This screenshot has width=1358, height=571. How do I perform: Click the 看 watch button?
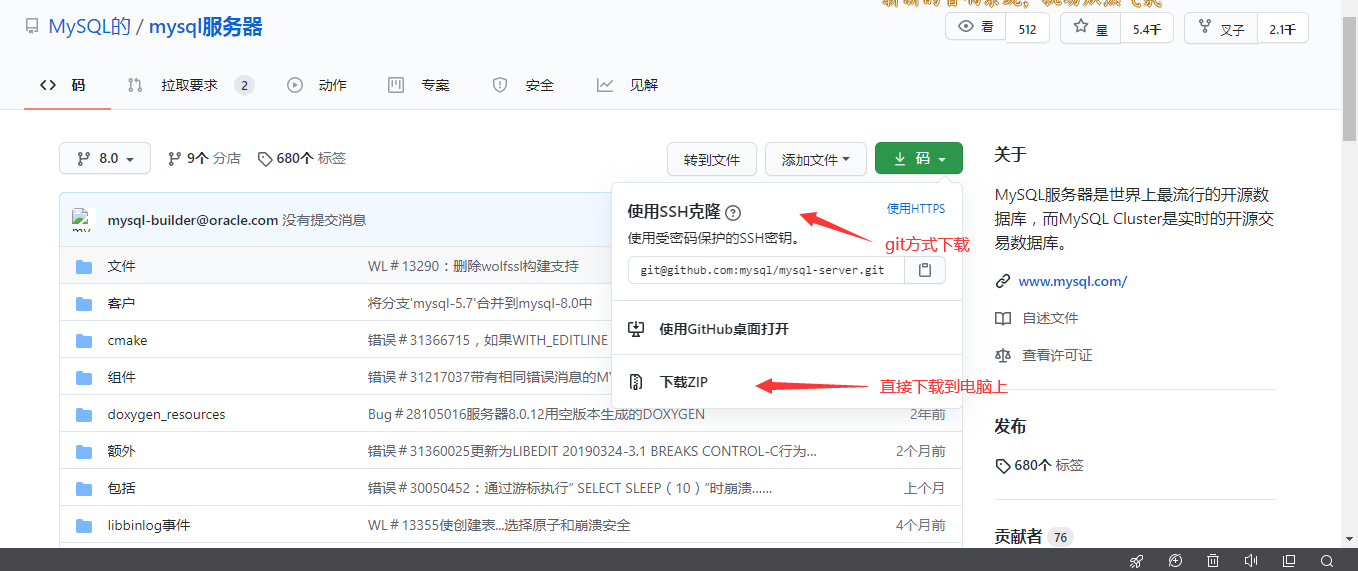[976, 27]
